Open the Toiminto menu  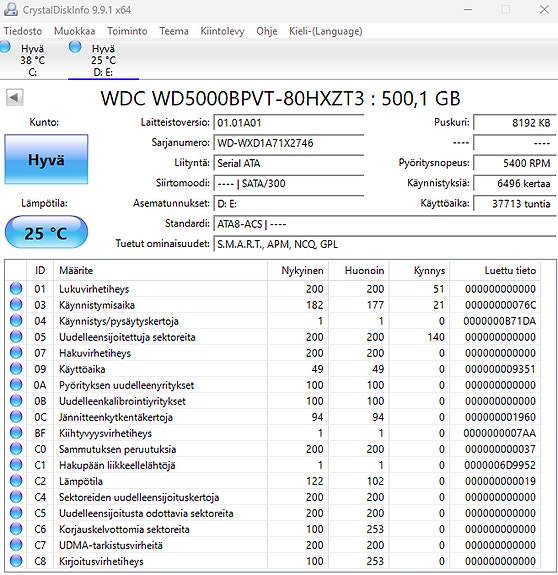[127, 31]
